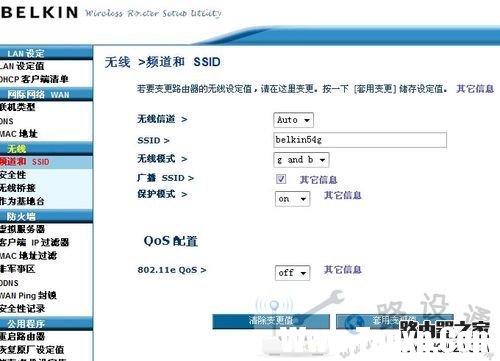This screenshot has width=500, height=361.
Task: Open 恢复原厂设定值 sidebar item
Action: click(32, 350)
